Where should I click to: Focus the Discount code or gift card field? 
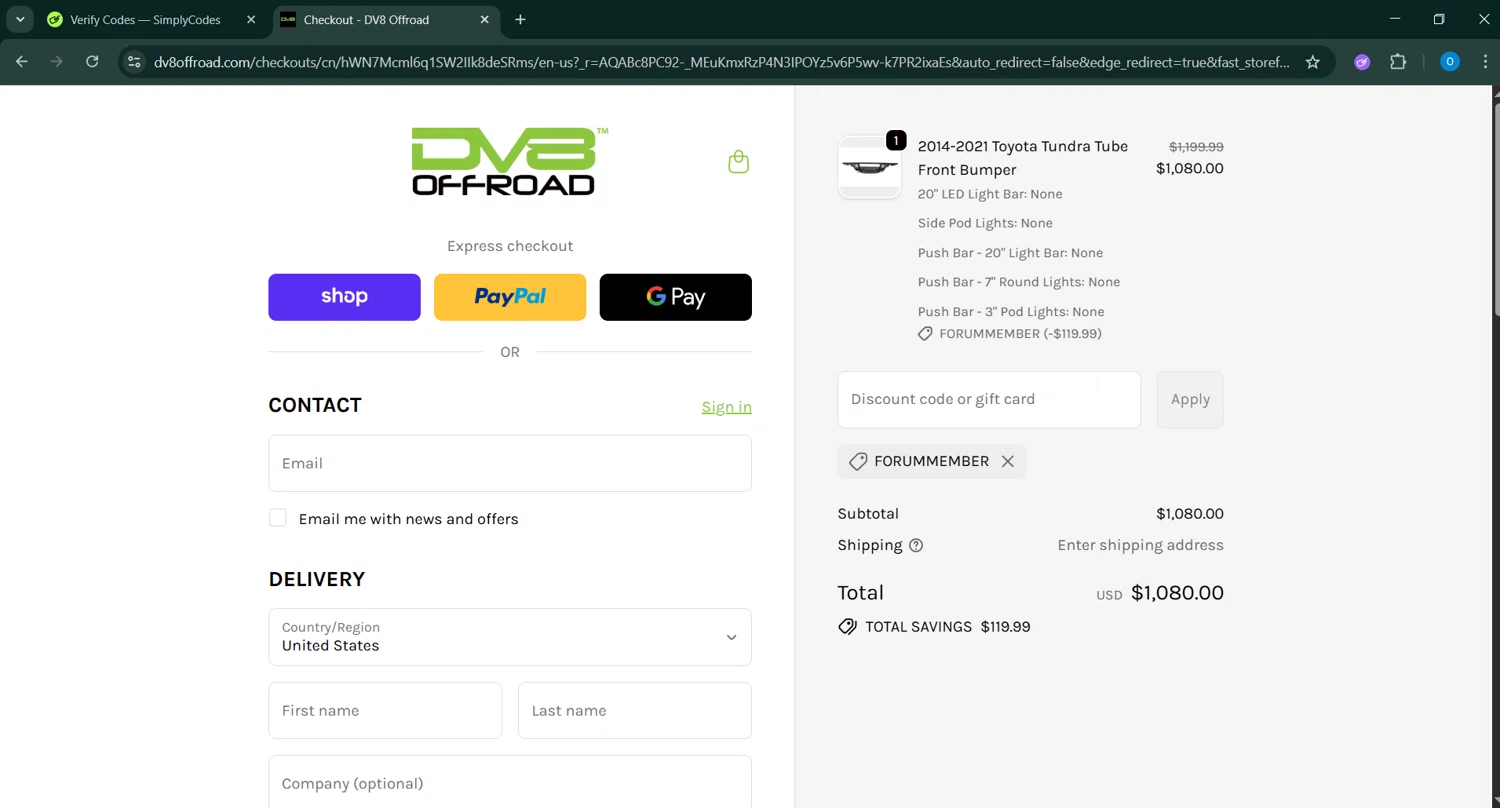click(989, 399)
